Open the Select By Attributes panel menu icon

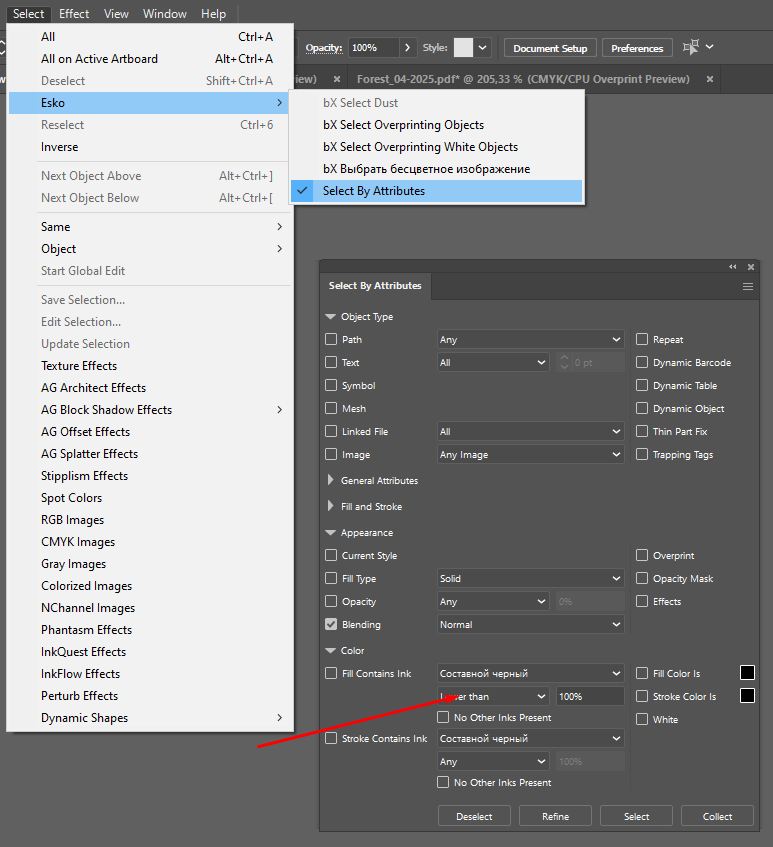coord(747,286)
